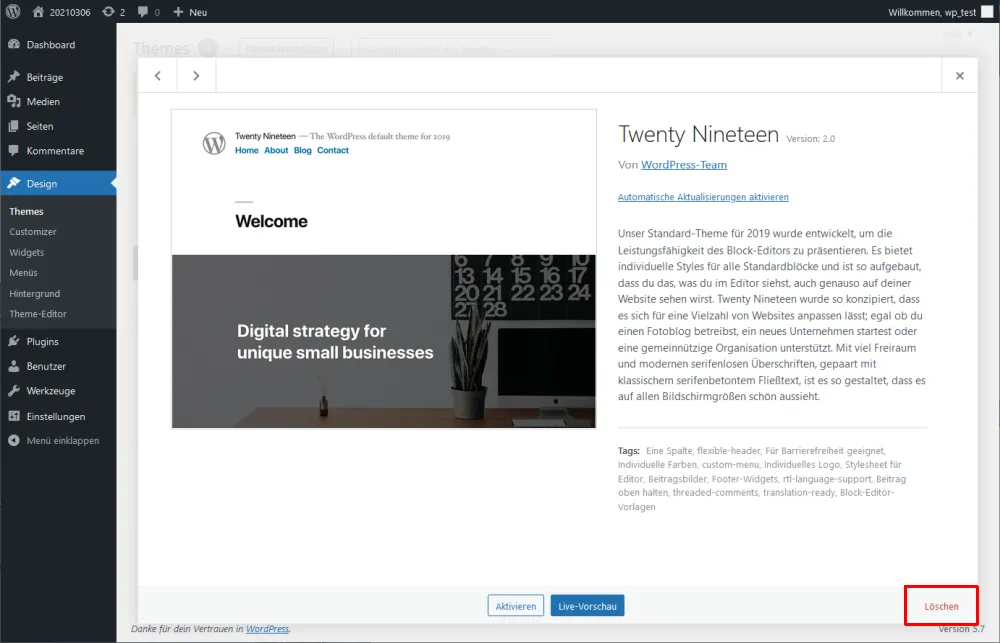Screen dimensions: 1000x643
Task: Click Automatische Aktualisierungen aktivieren link
Action: 703,197
